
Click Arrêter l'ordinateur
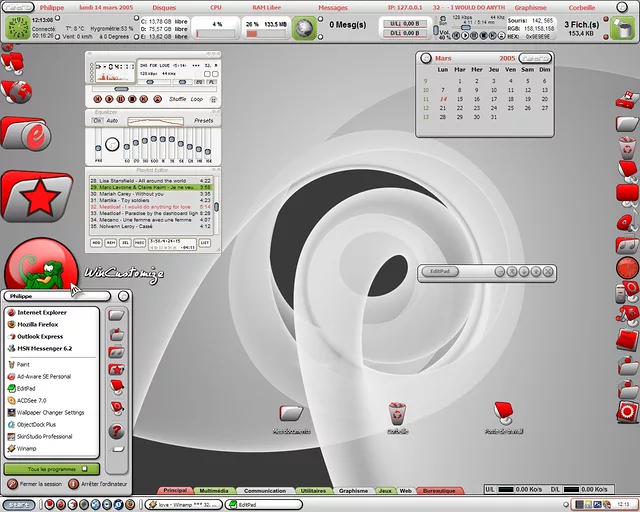pos(102,484)
